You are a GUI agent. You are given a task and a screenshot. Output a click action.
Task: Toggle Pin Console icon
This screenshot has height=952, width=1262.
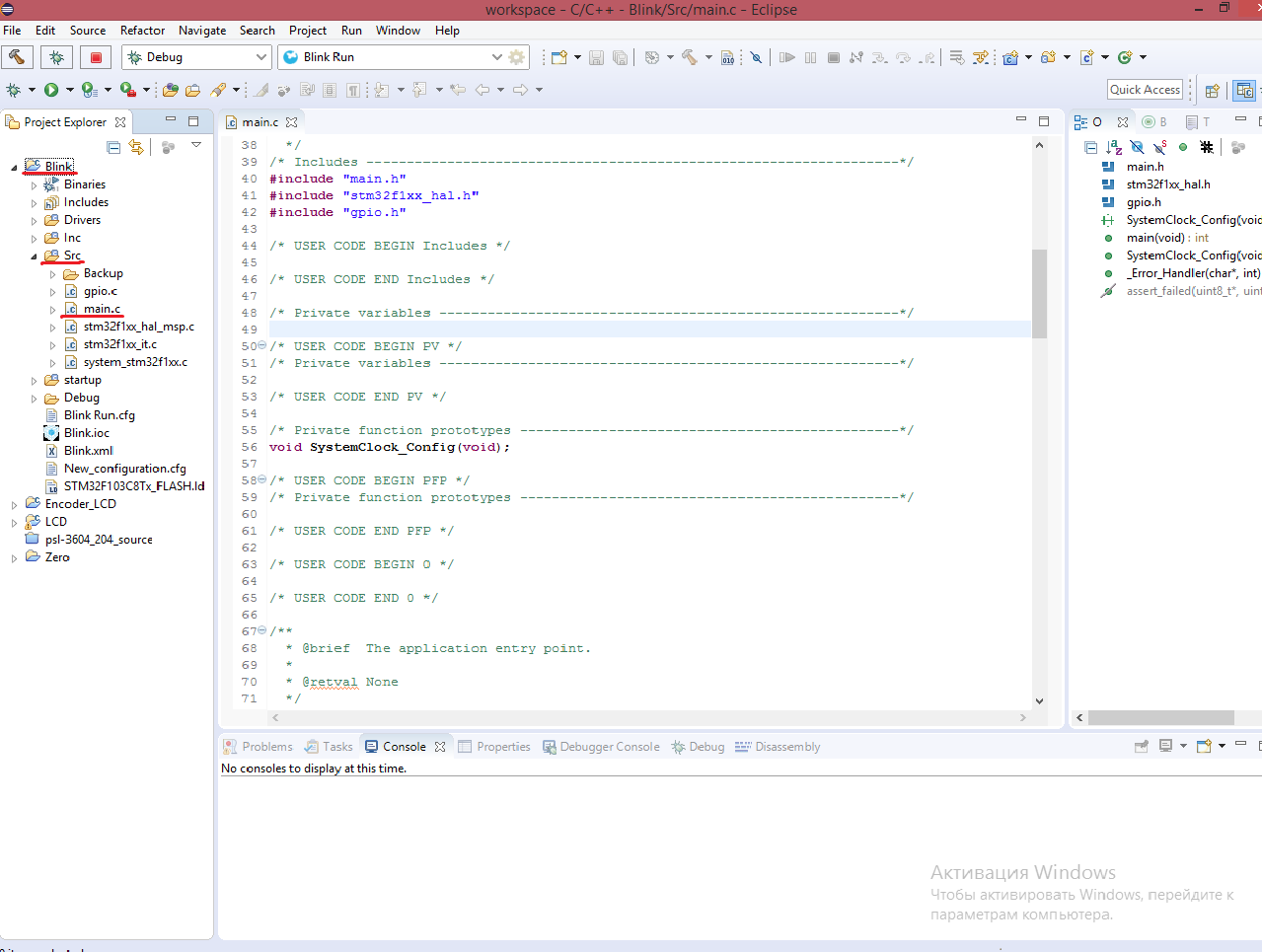coord(1142,747)
